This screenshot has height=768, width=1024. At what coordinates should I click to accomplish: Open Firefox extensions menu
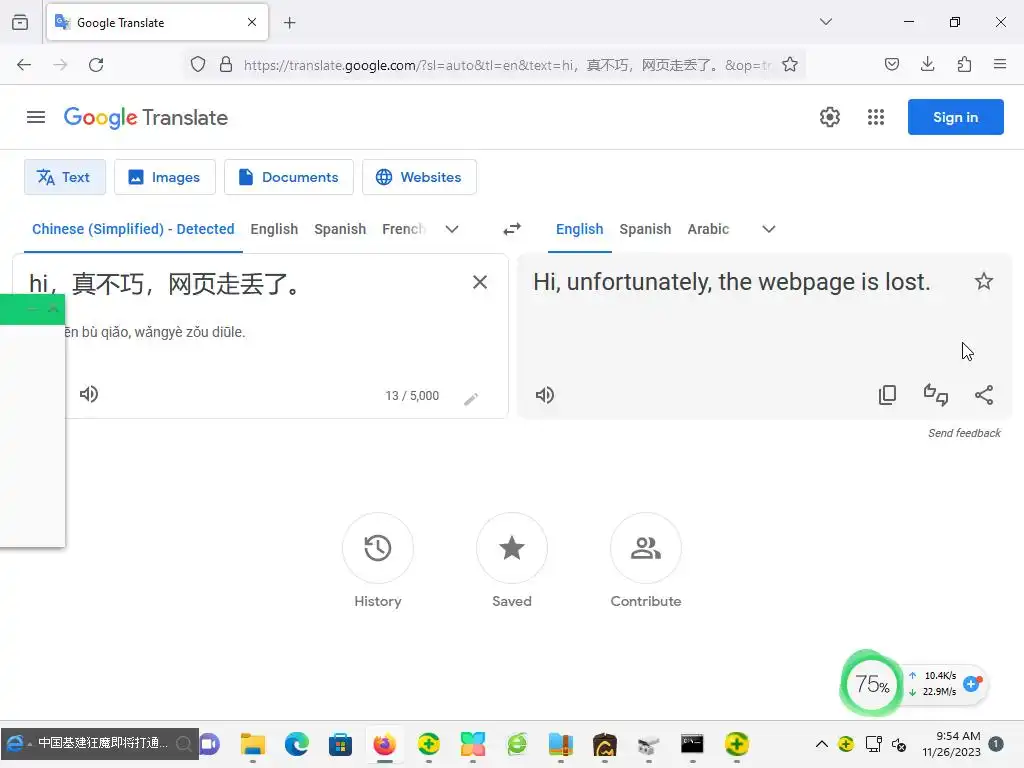click(964, 65)
